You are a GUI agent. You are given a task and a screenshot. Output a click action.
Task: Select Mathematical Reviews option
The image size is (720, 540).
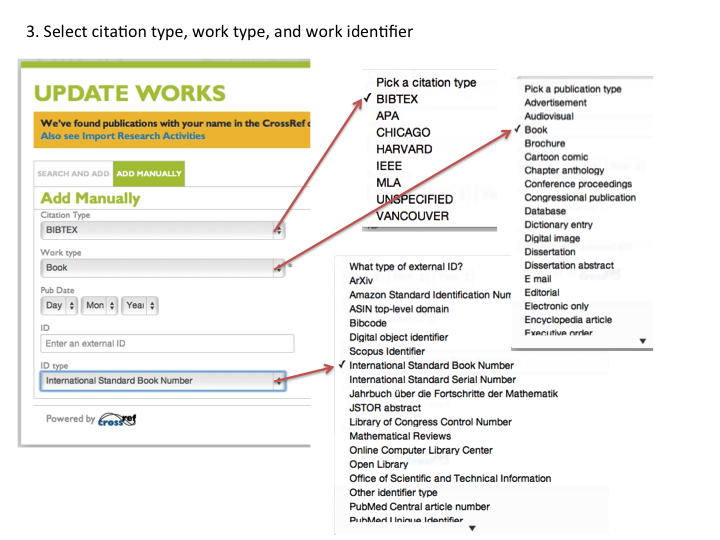pos(400,436)
